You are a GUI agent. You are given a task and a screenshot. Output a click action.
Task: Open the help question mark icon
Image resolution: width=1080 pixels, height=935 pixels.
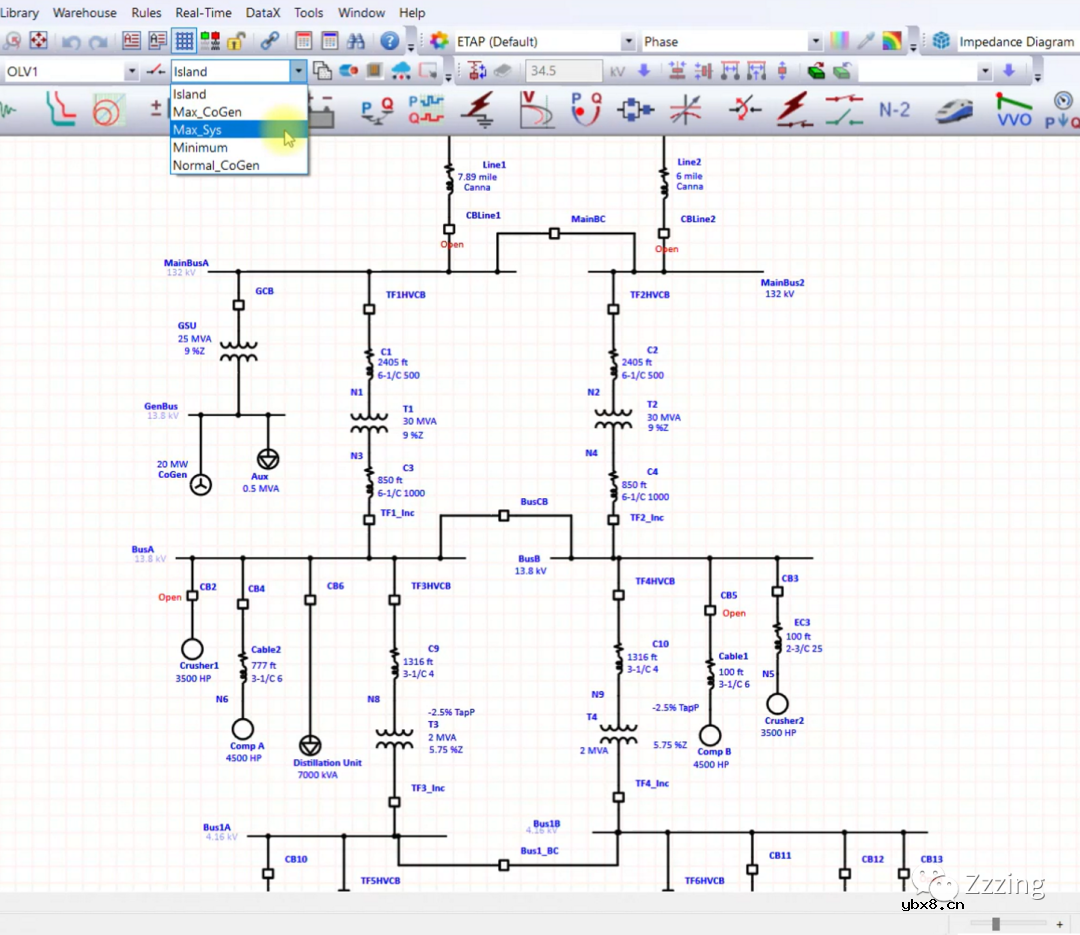tap(388, 41)
